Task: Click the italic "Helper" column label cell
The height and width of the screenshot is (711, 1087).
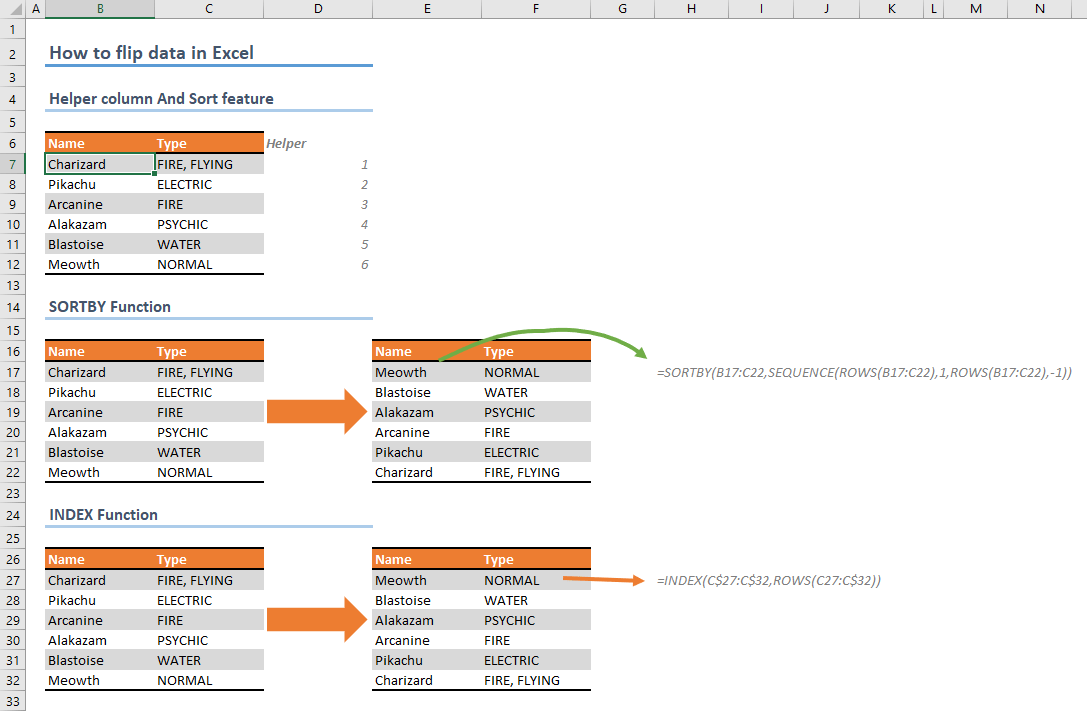Action: point(286,143)
